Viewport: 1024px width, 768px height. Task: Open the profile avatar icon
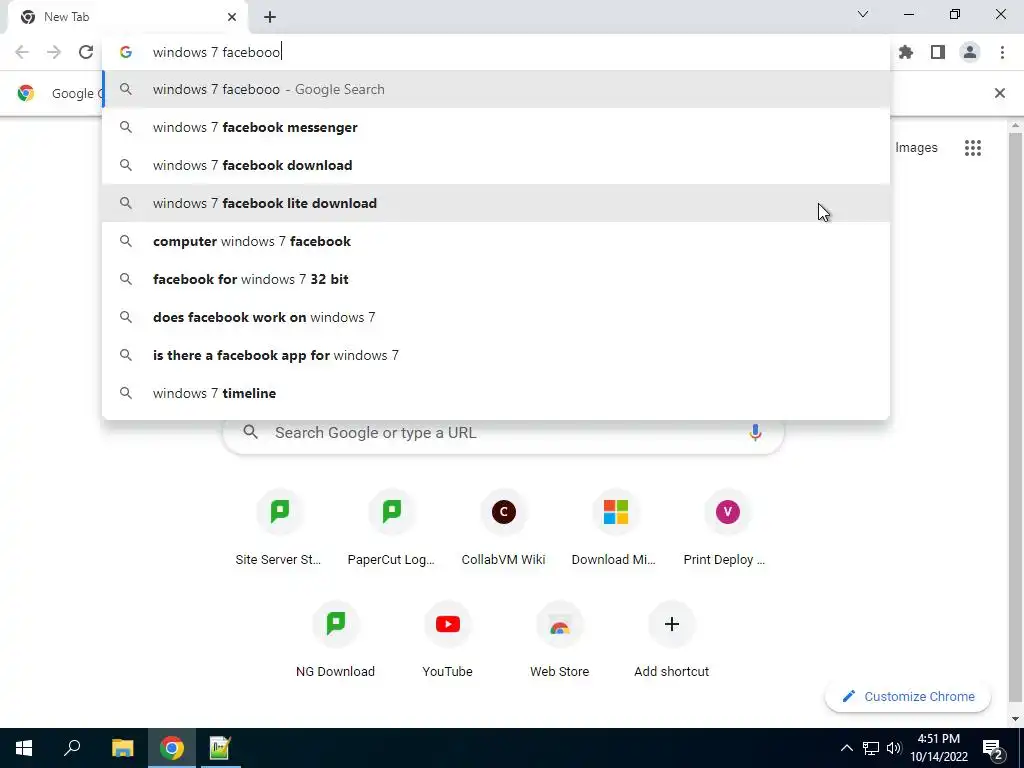(x=970, y=52)
